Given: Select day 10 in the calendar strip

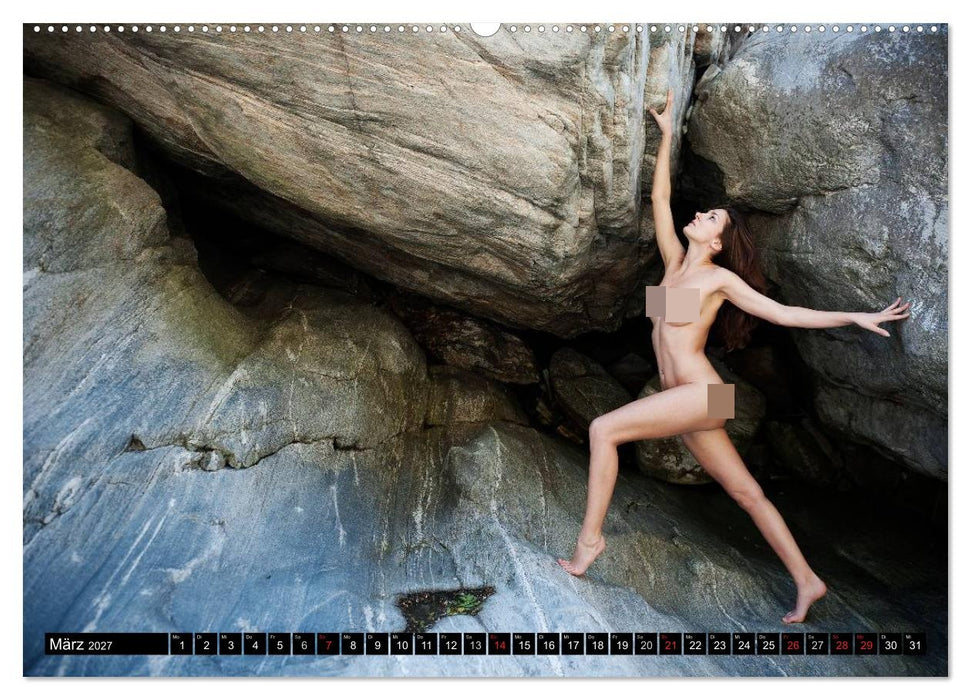Looking at the screenshot, I should [x=401, y=644].
